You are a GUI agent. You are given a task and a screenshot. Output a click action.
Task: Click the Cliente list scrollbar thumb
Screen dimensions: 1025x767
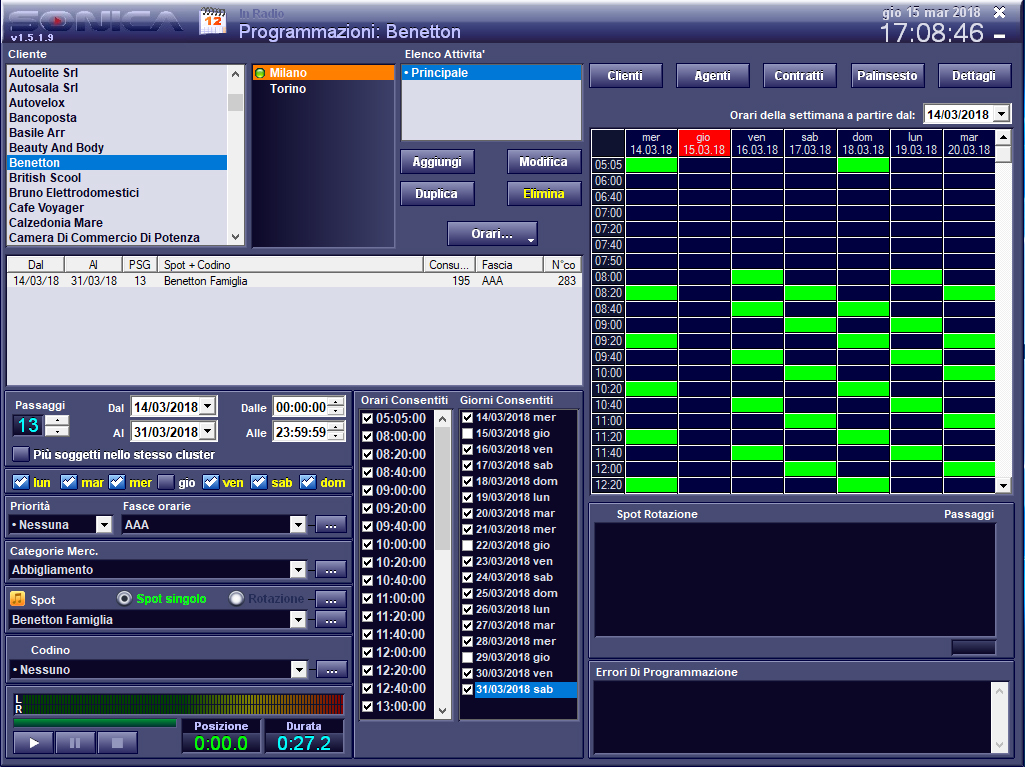[235, 103]
